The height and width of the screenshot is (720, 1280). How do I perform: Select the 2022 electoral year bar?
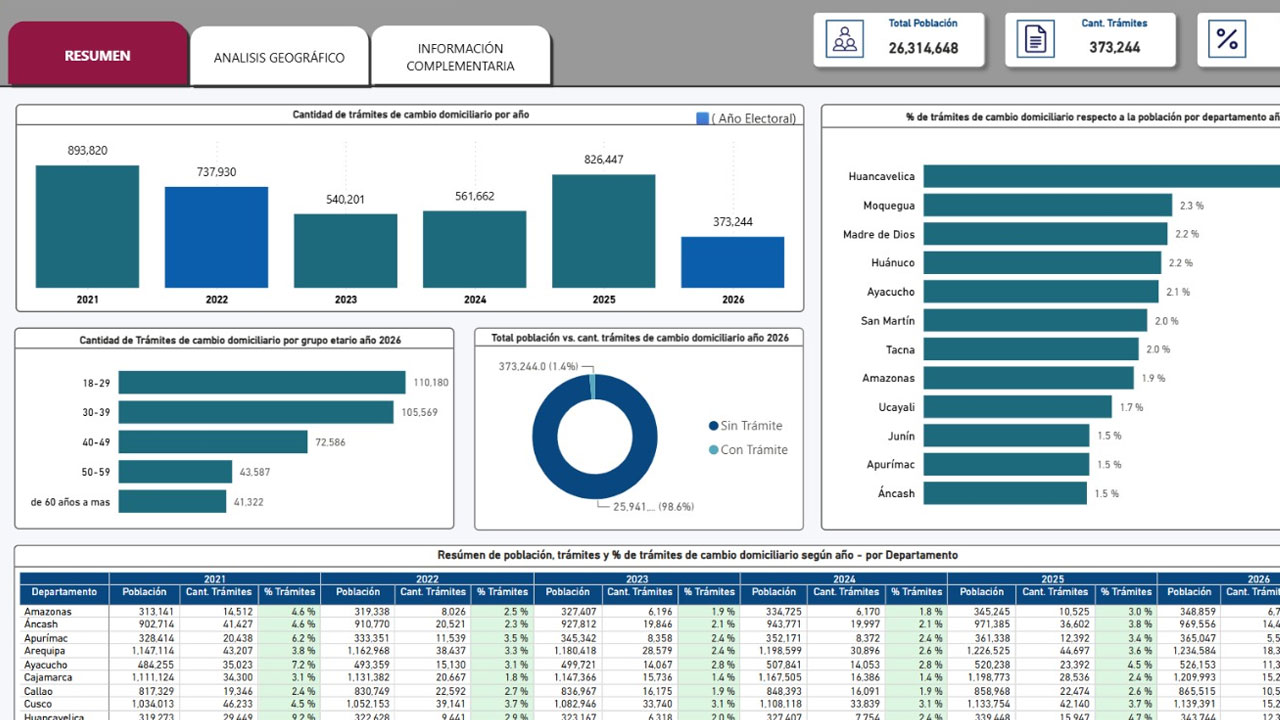click(x=217, y=237)
